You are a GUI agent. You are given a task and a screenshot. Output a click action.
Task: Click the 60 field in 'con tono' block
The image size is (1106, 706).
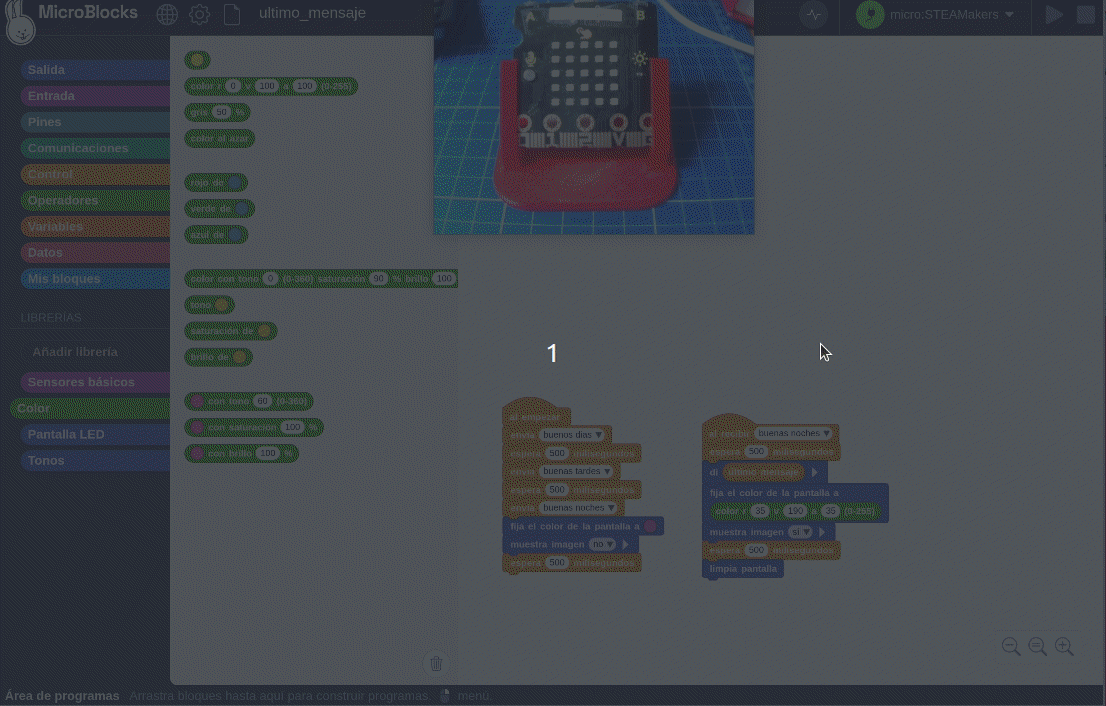(262, 401)
